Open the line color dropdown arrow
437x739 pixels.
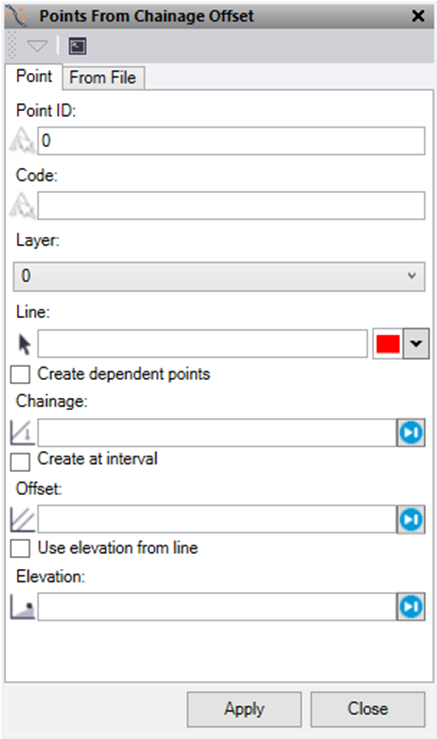pyautogui.click(x=416, y=344)
